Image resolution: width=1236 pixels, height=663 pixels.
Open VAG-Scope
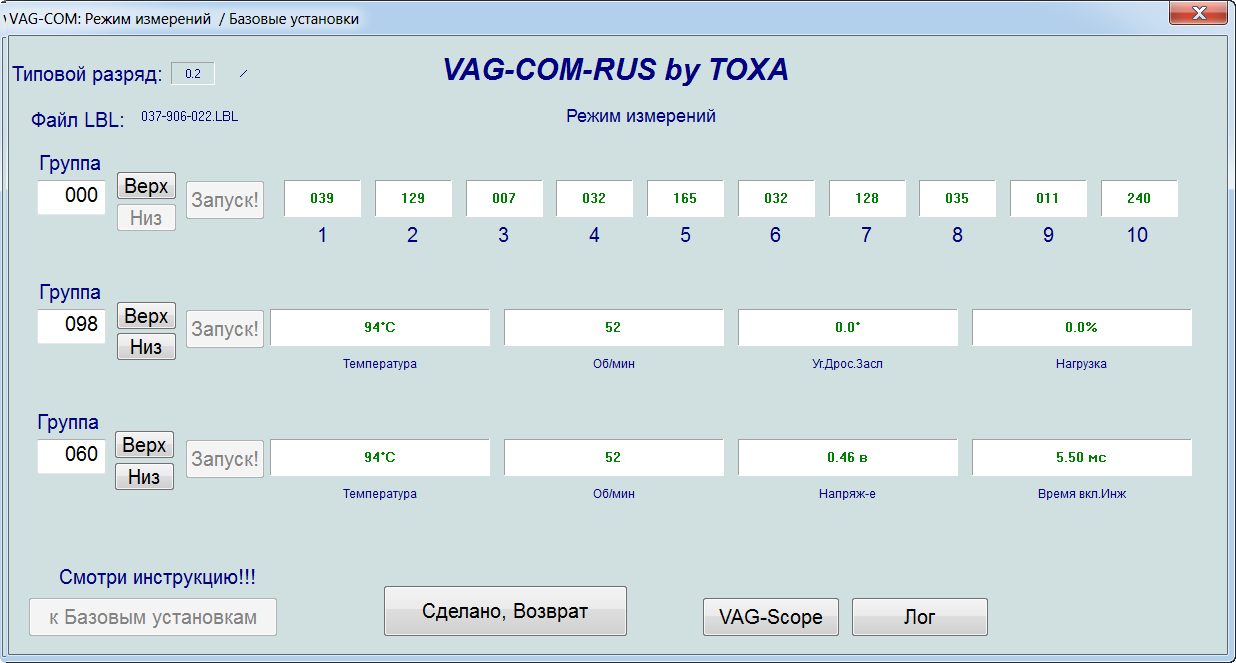point(771,617)
